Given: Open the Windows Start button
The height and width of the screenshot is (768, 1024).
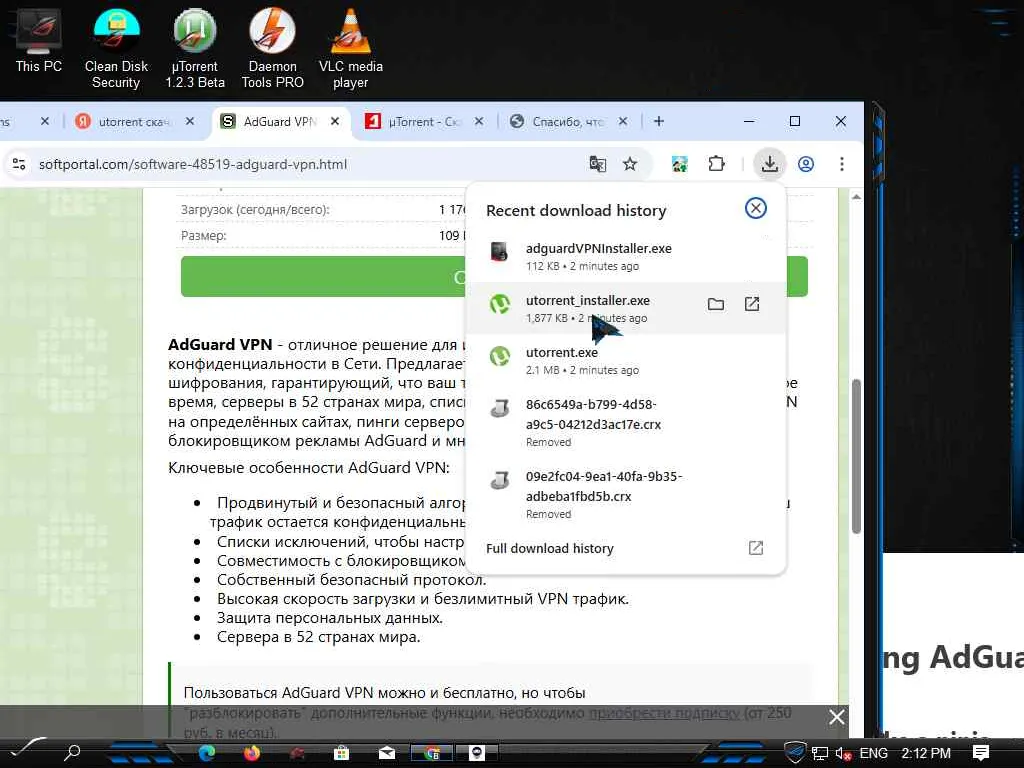Looking at the screenshot, I should (x=27, y=749).
